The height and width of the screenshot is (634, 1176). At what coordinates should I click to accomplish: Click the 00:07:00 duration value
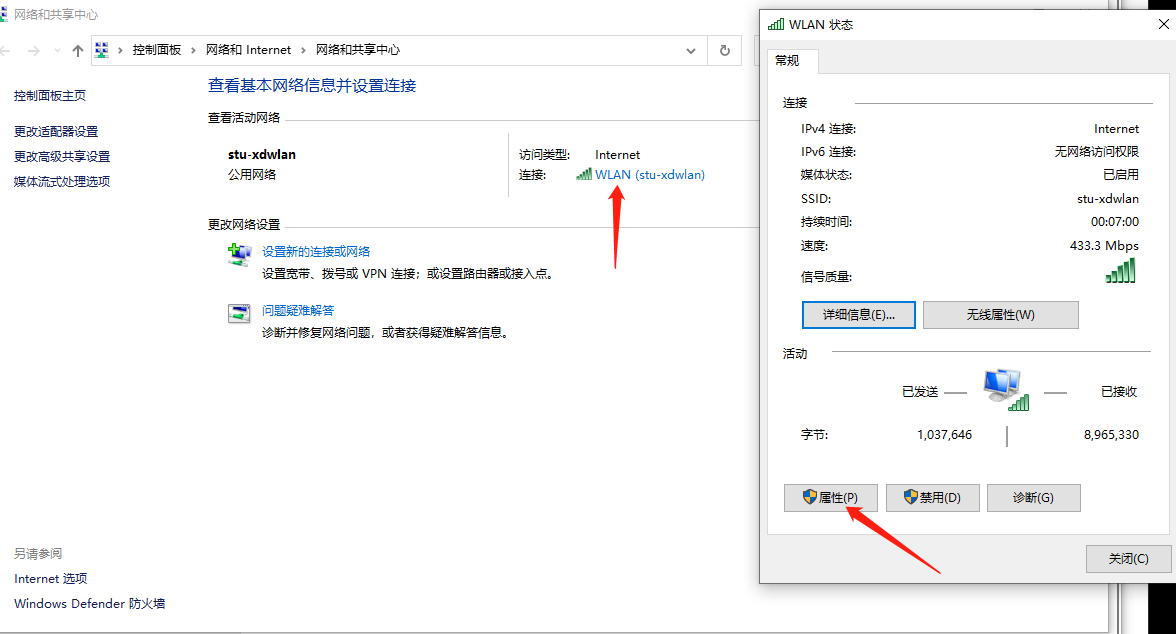(1114, 222)
